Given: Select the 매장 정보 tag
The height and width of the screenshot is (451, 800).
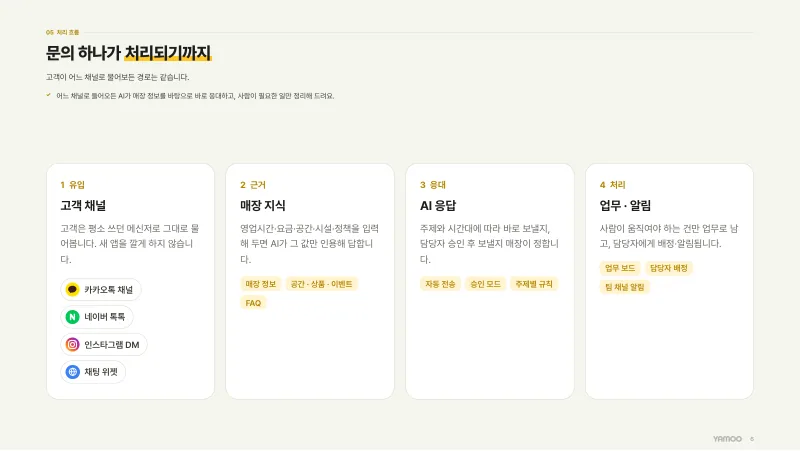Looking at the screenshot, I should [261, 284].
